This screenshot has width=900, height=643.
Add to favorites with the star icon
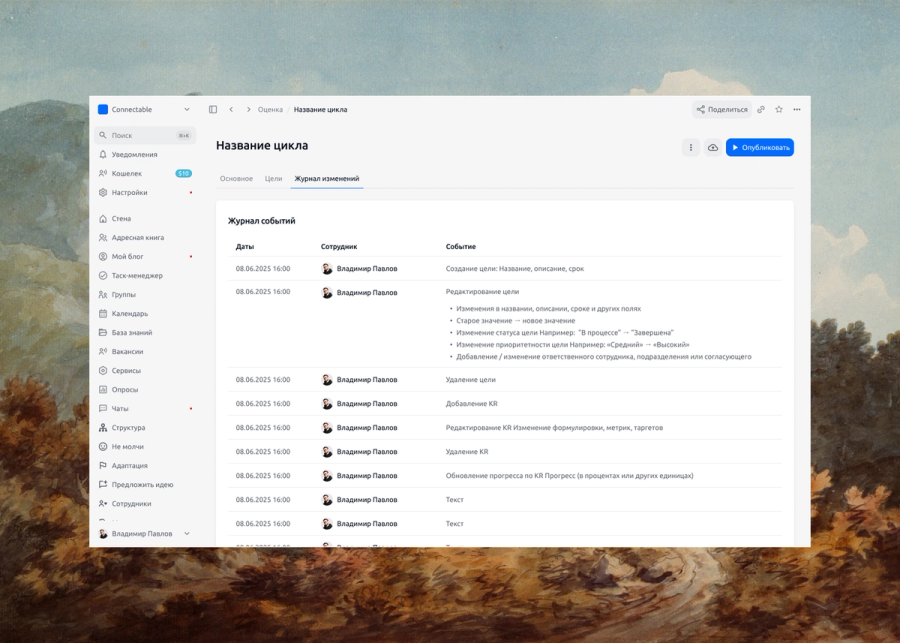click(x=779, y=109)
